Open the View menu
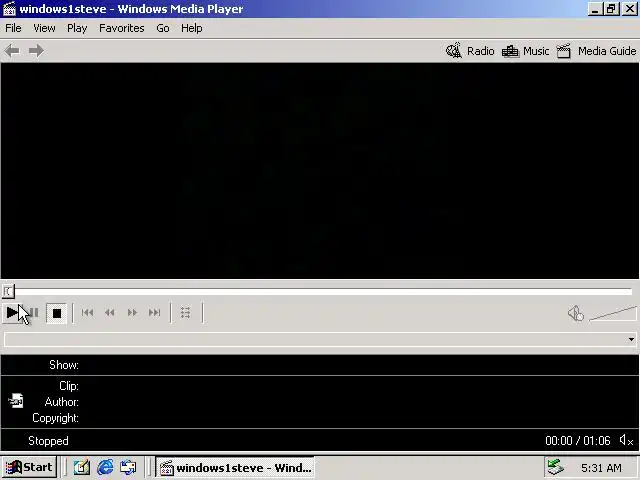 pos(44,28)
